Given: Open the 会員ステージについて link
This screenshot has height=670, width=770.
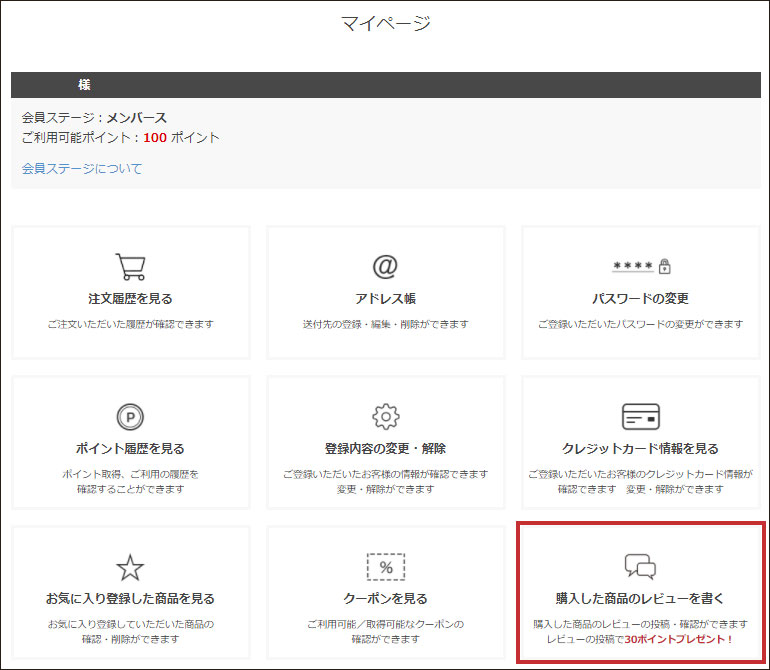Looking at the screenshot, I should (82, 168).
